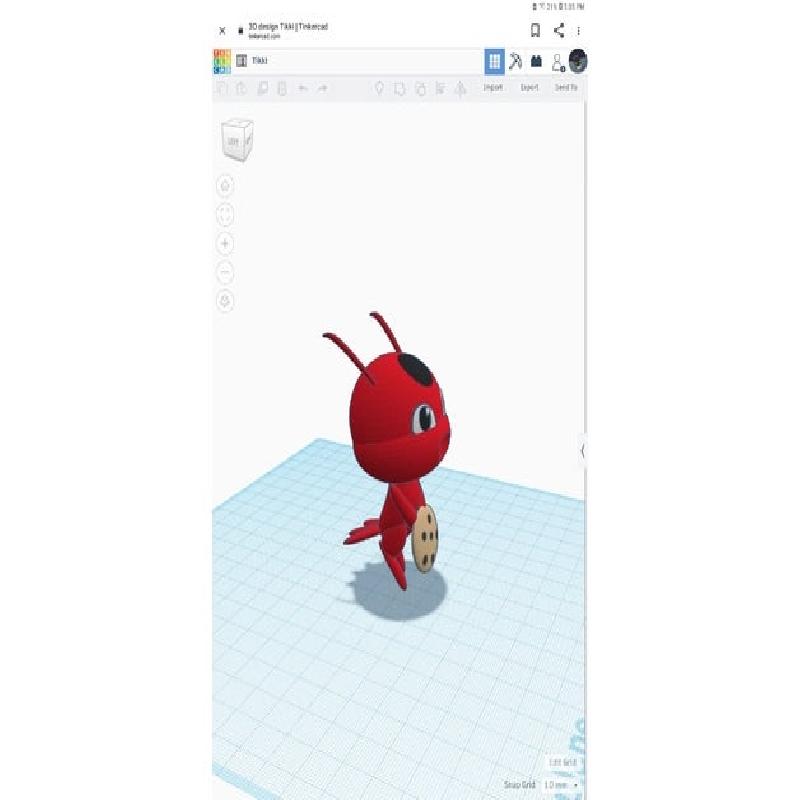Zoom out with the minus button
This screenshot has width=800, height=800.
point(226,272)
